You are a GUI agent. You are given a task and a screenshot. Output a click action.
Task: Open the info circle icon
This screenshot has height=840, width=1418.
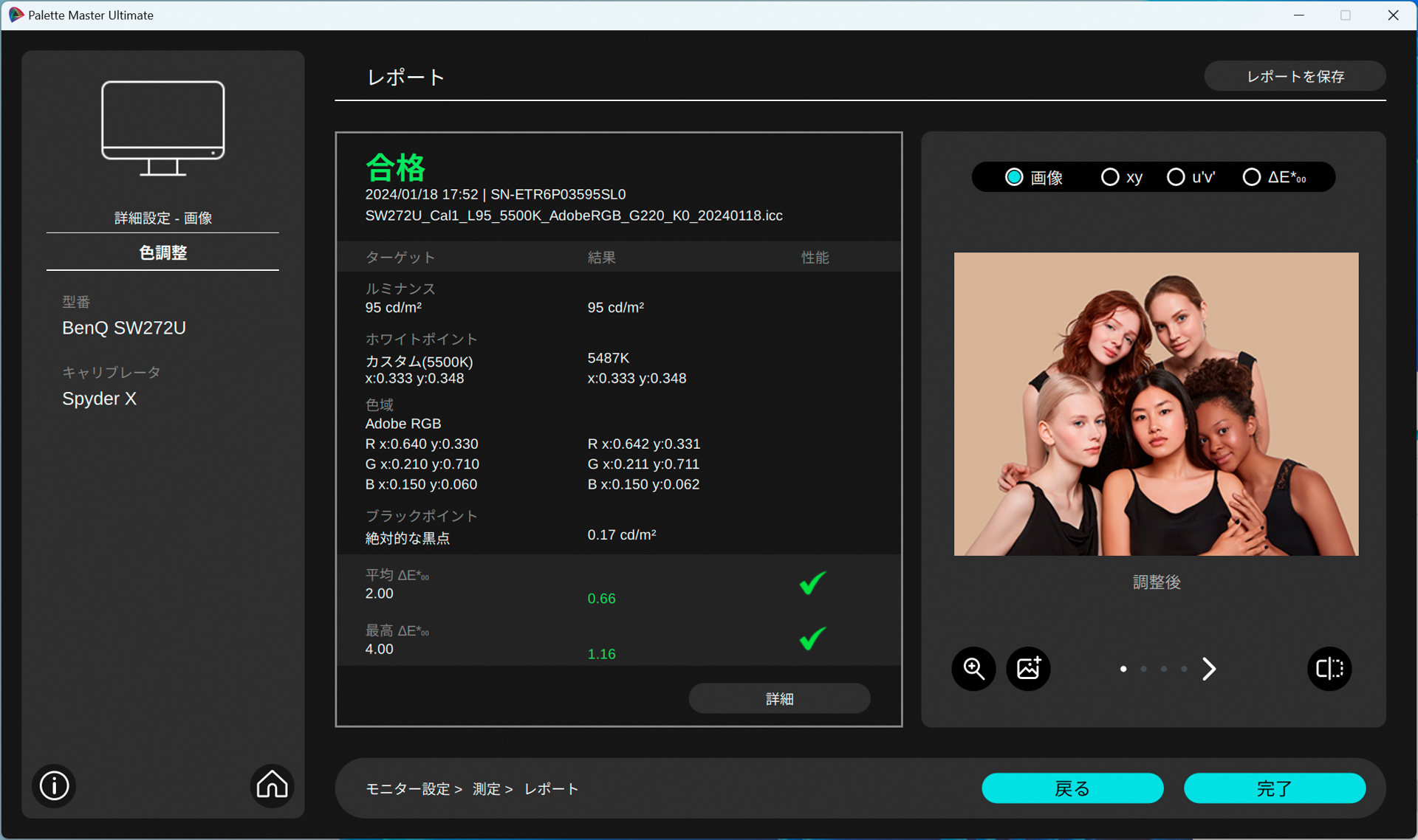pos(54,785)
